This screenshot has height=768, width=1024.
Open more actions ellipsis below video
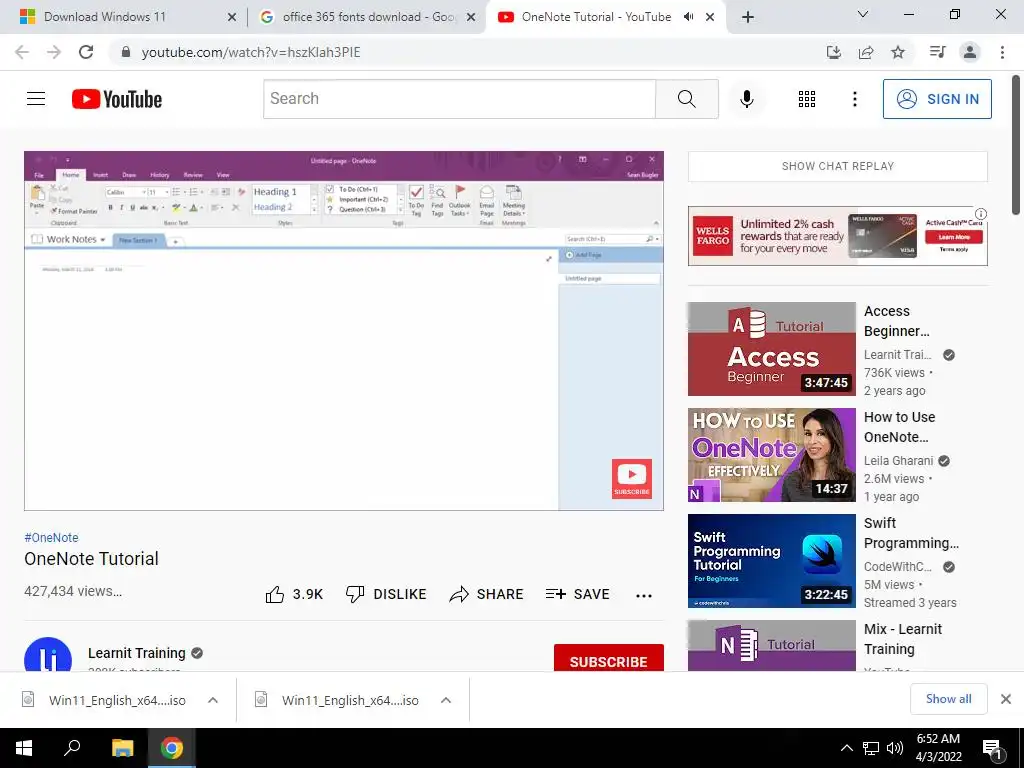(644, 595)
